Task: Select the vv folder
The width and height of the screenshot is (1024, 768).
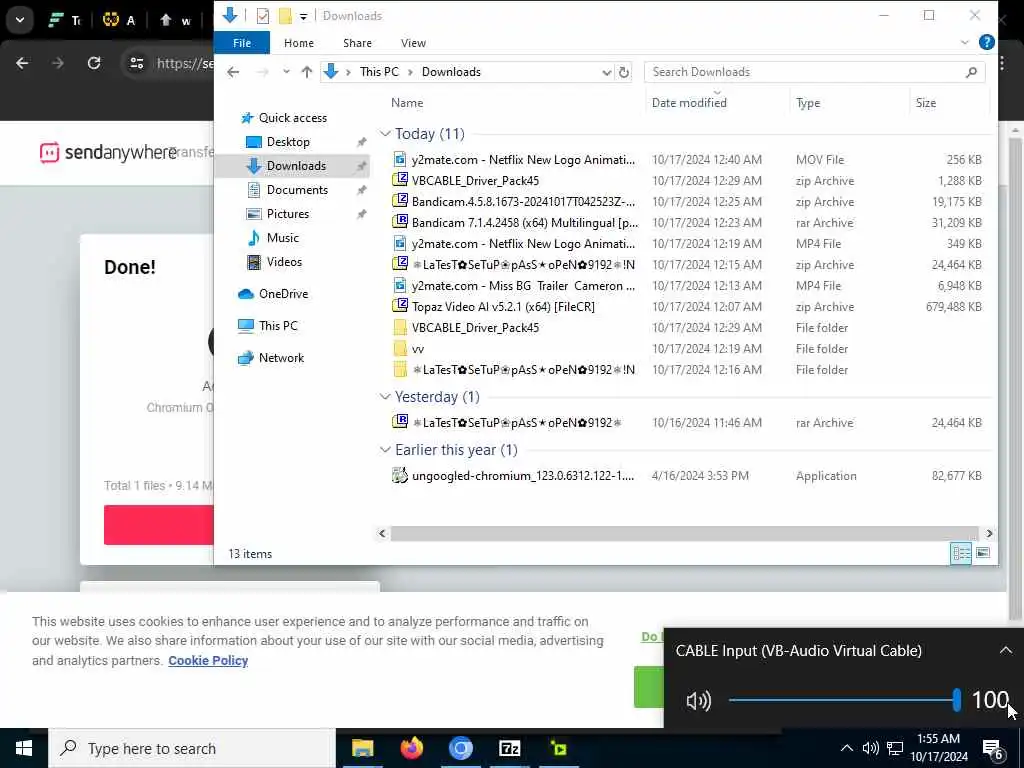Action: pos(418,349)
